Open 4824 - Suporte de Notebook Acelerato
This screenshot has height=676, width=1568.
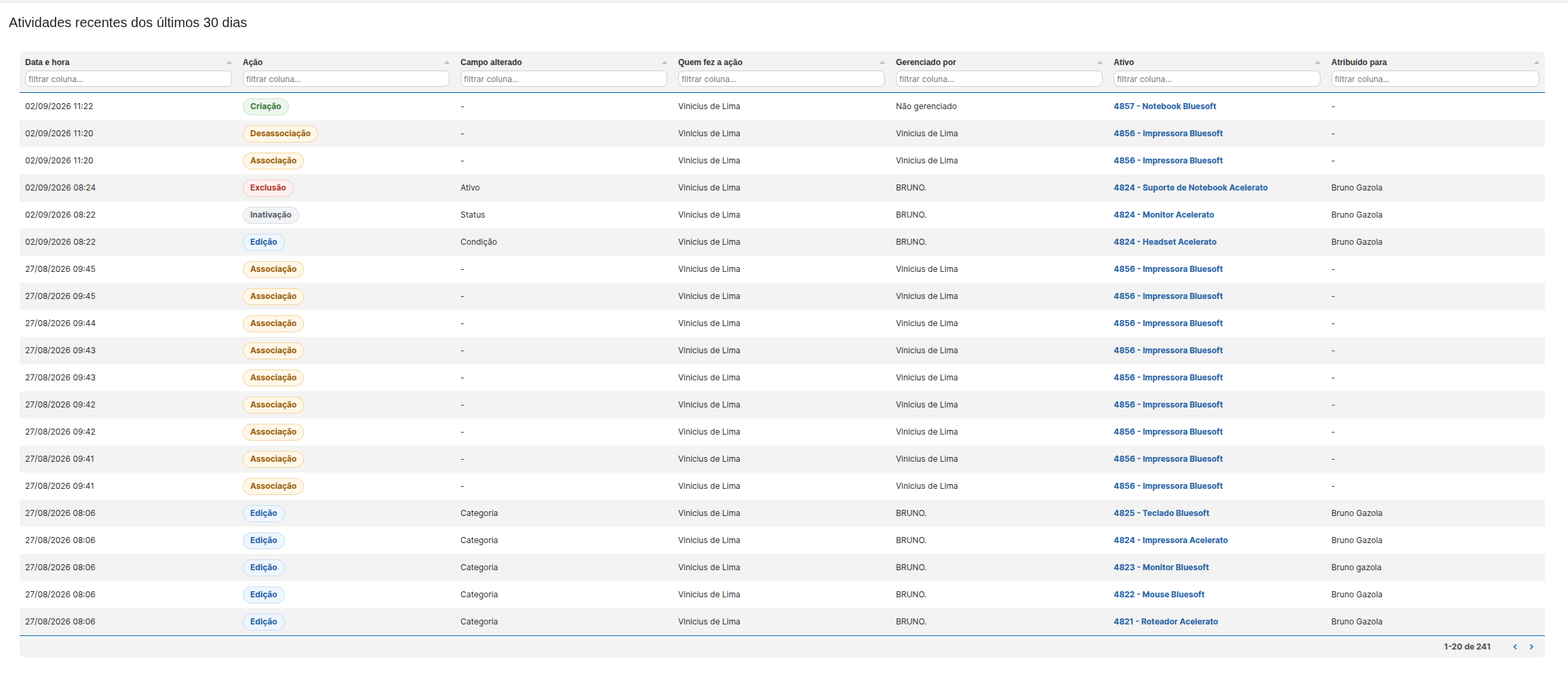1190,188
